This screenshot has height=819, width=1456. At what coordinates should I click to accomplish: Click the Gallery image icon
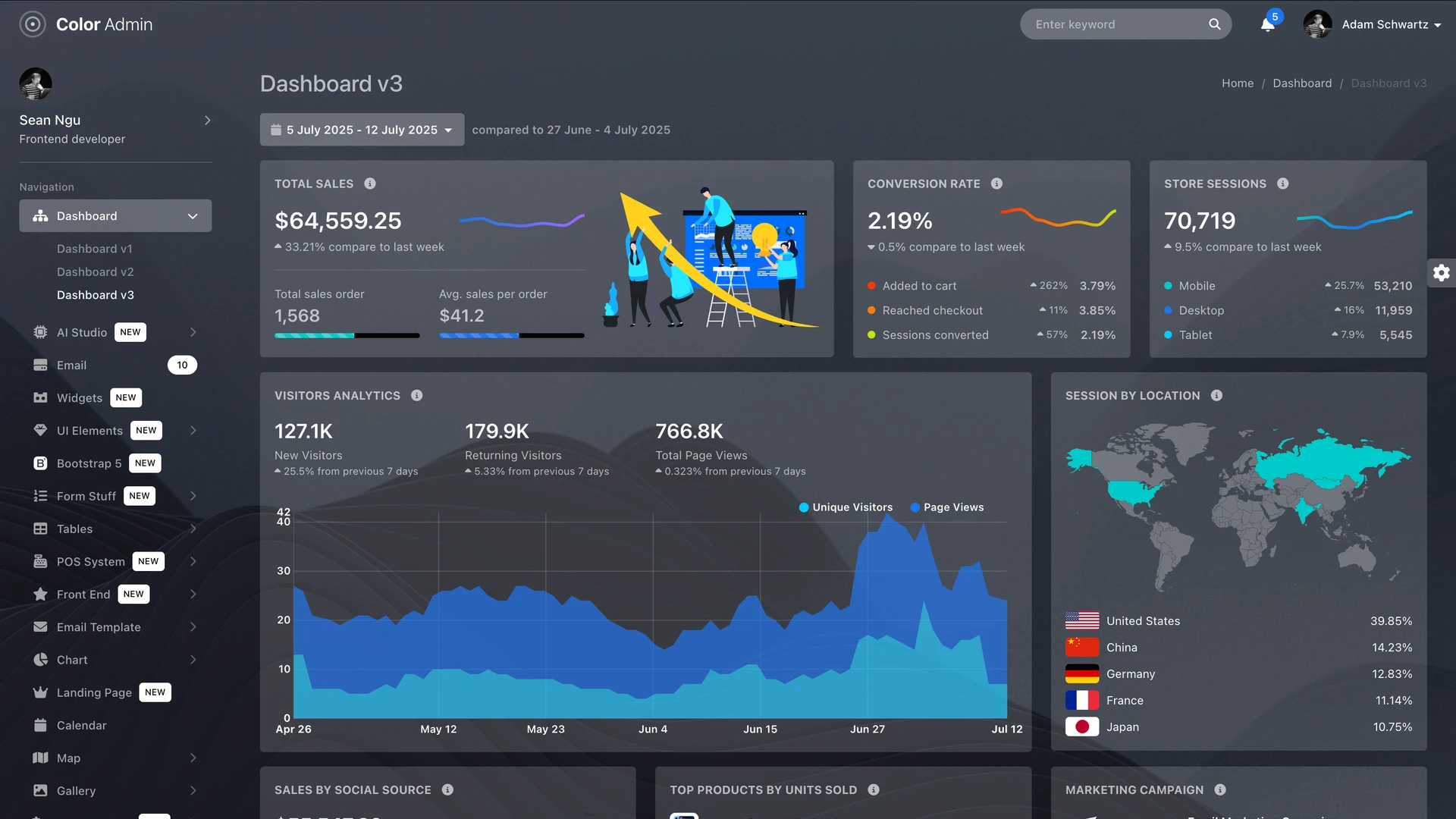click(40, 790)
